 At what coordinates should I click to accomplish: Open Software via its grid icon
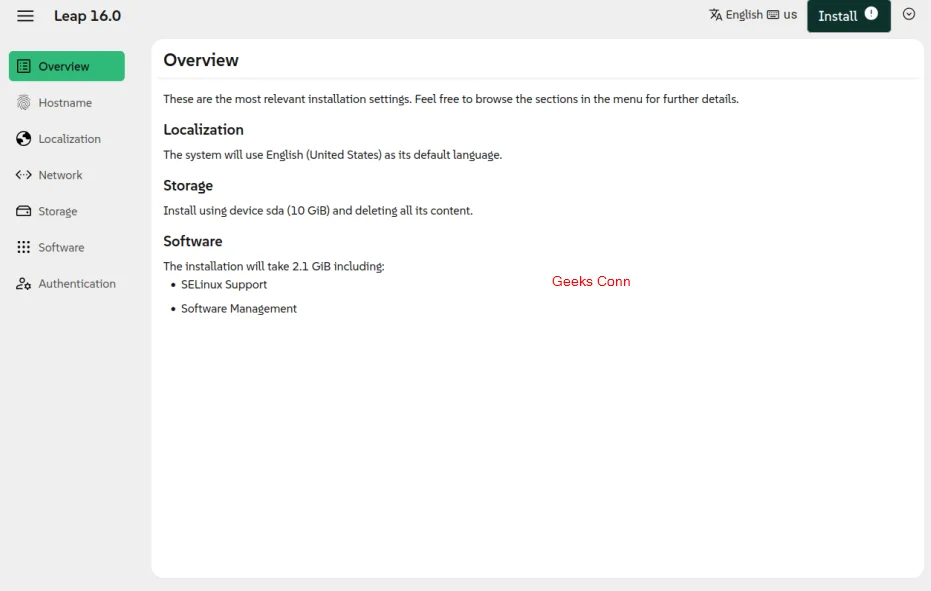(x=24, y=247)
